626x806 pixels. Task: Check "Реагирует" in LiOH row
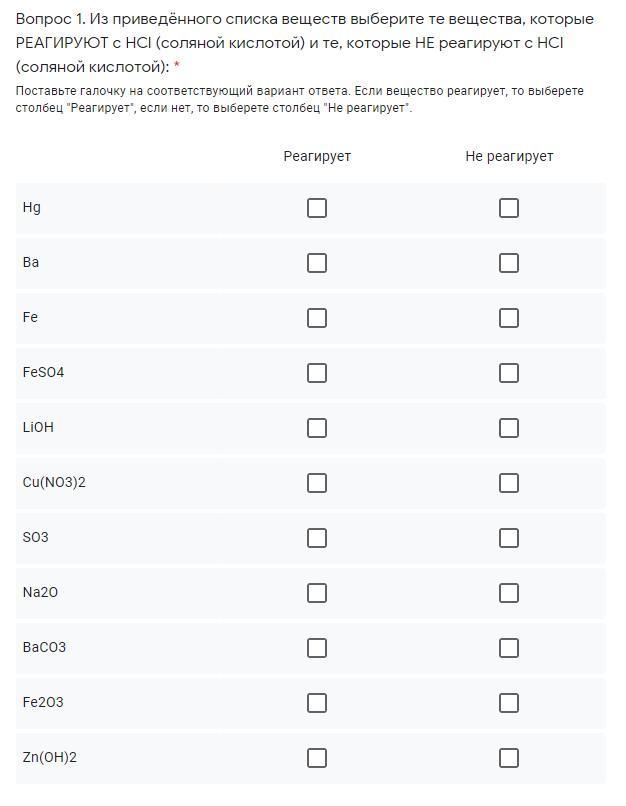click(317, 428)
